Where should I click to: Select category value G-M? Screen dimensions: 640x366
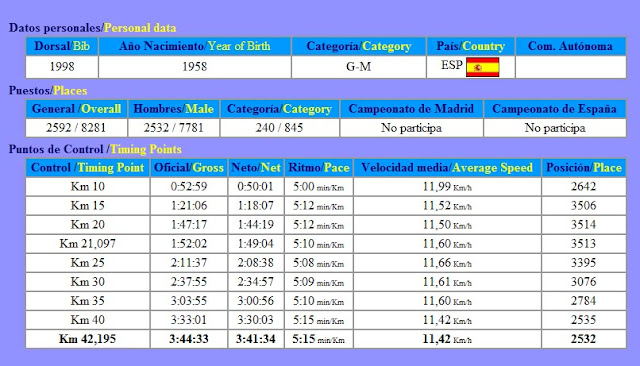358,67
